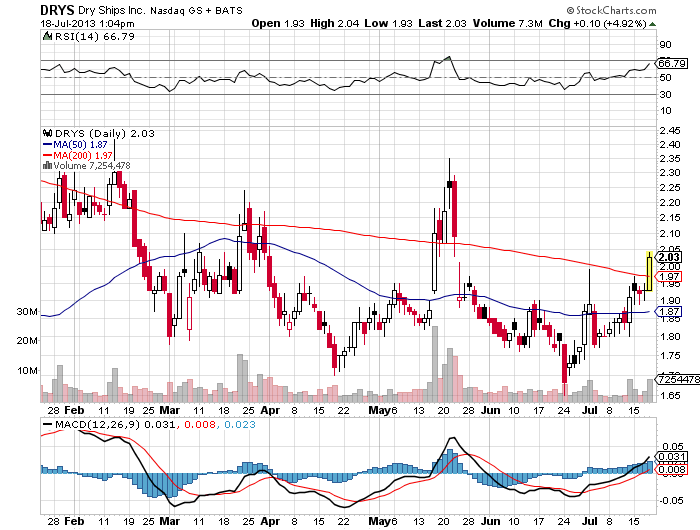The image size is (700, 530).
Task: Click the Jul label on the price chart date axis
Action: point(590,410)
